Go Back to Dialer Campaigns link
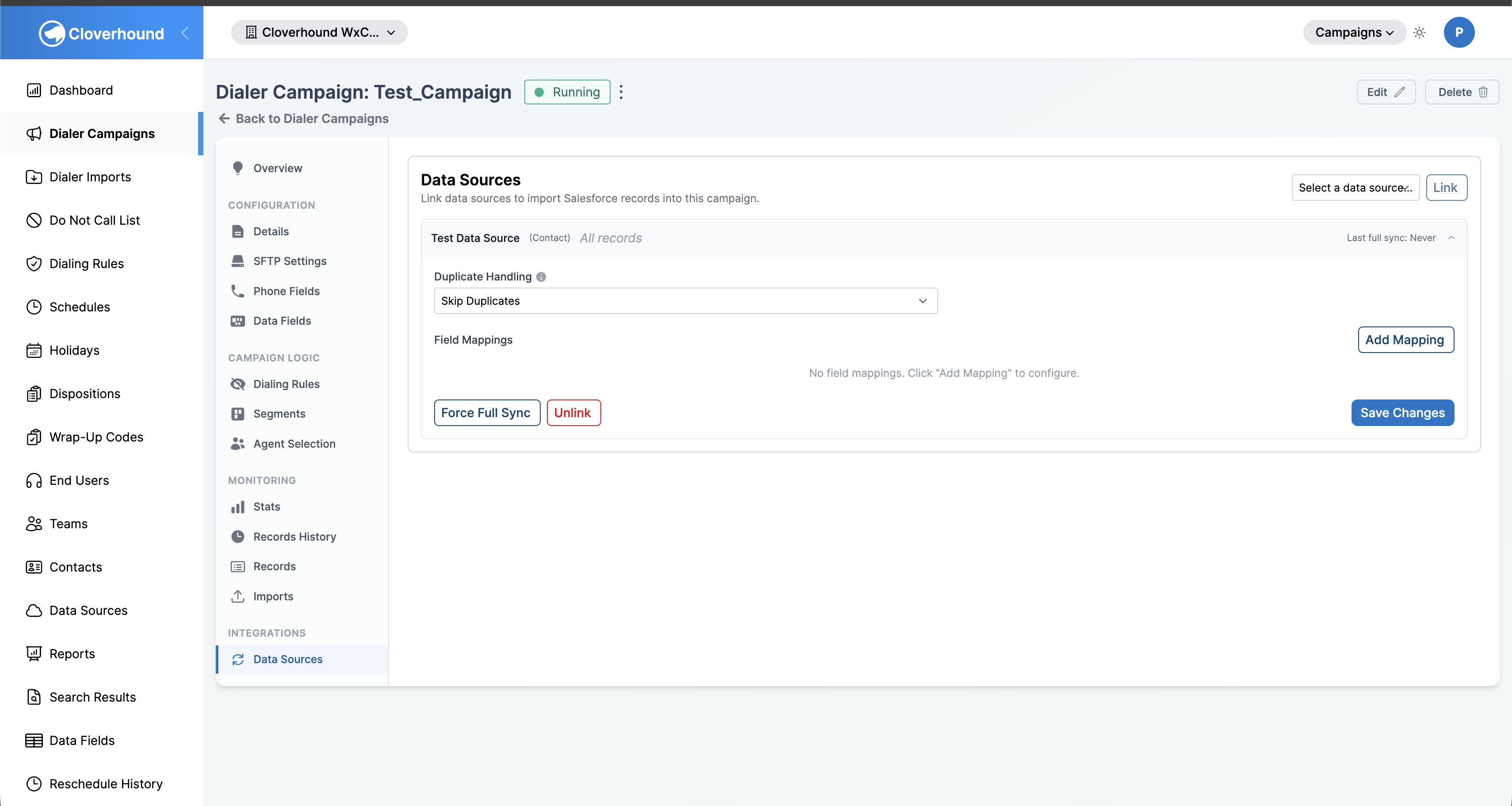The height and width of the screenshot is (806, 1512). coord(303,119)
